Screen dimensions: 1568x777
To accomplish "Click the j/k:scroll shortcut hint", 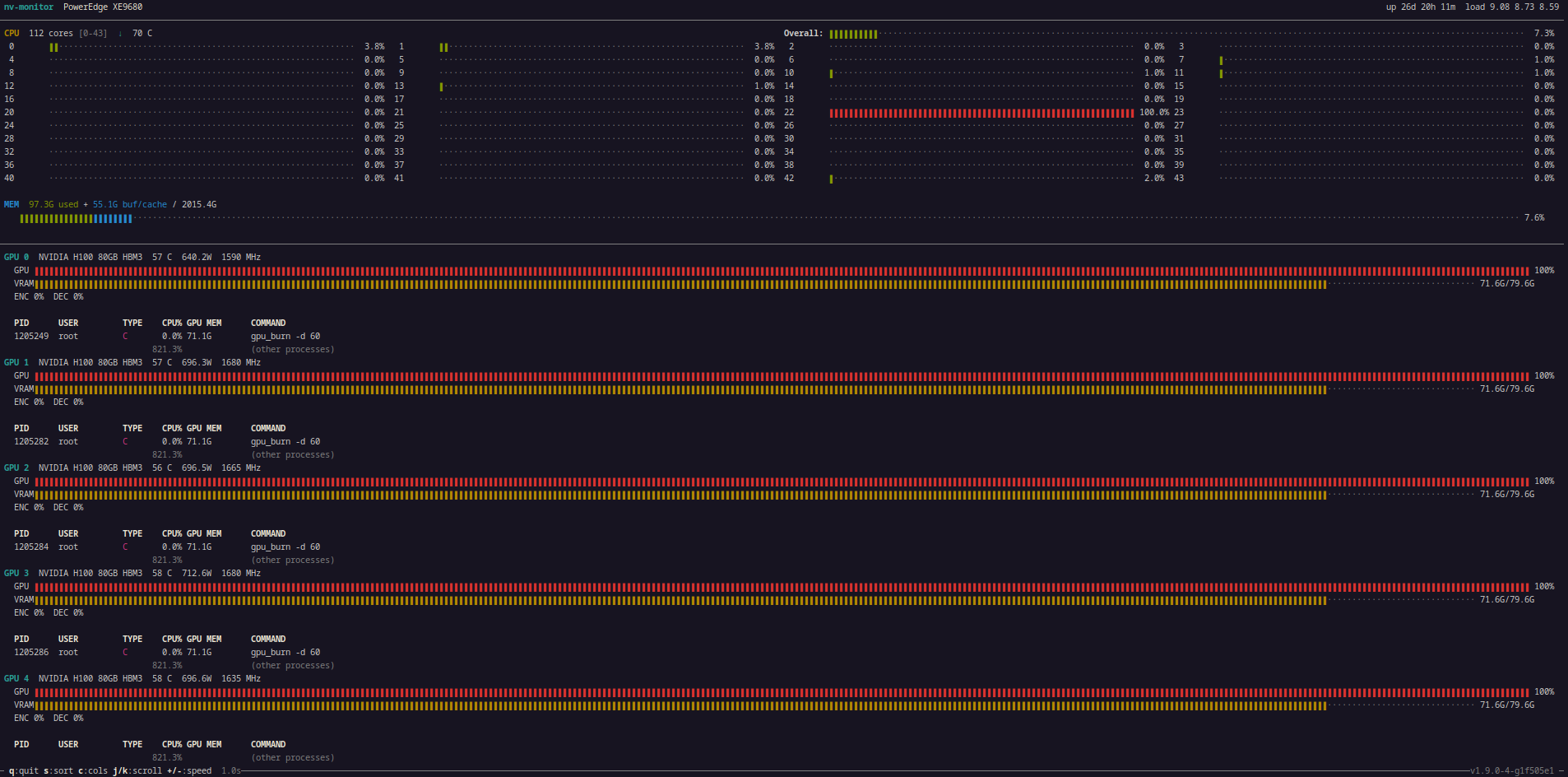I will coord(137,771).
